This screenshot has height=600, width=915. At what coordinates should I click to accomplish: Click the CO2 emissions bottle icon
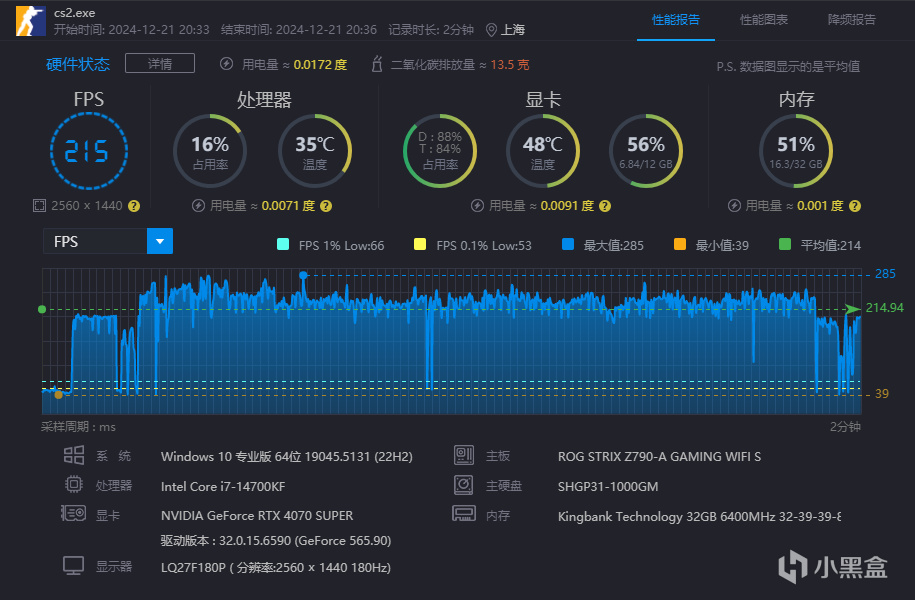pyautogui.click(x=377, y=65)
